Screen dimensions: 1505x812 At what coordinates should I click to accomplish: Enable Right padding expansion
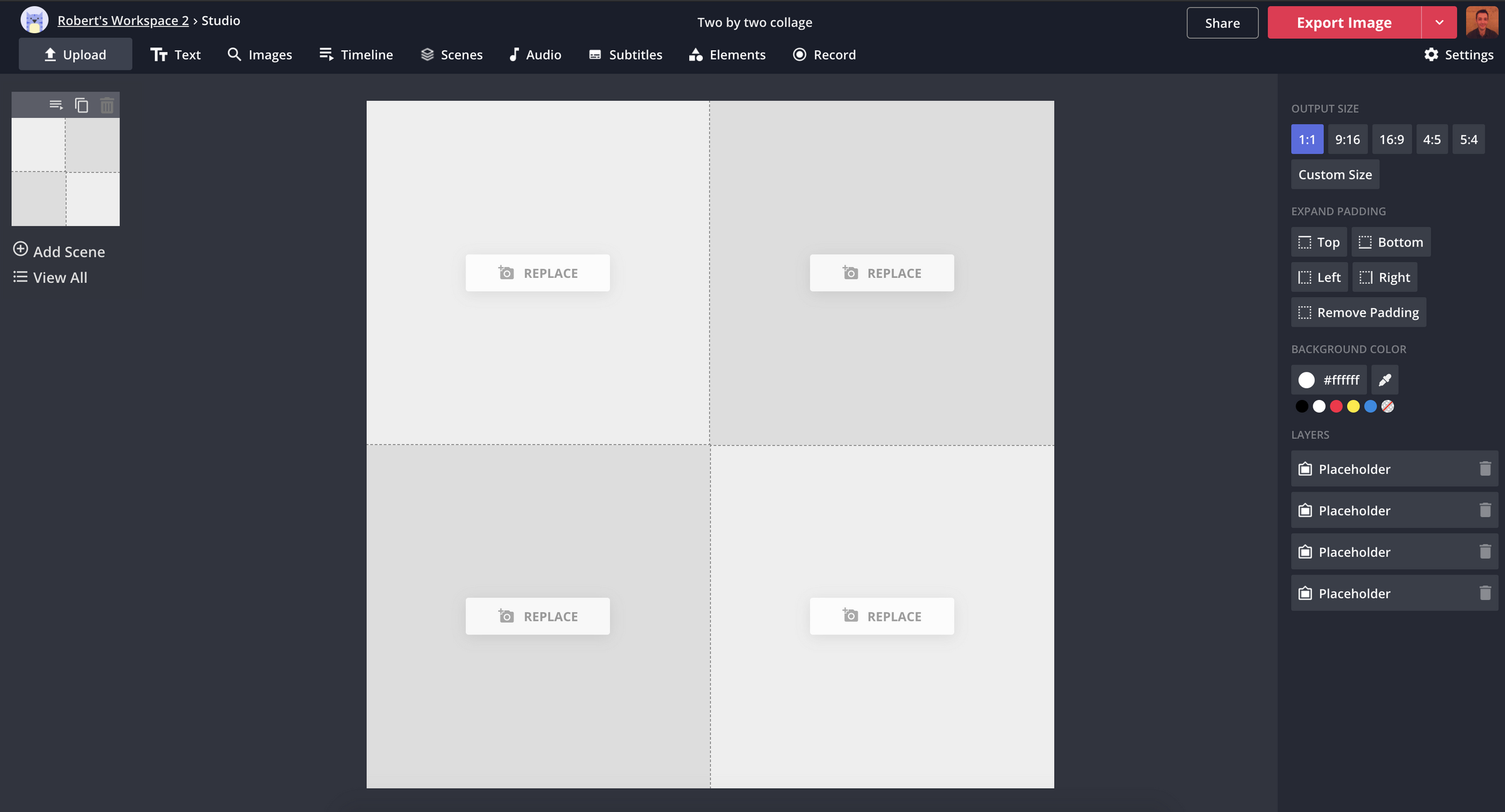pyautogui.click(x=1385, y=277)
